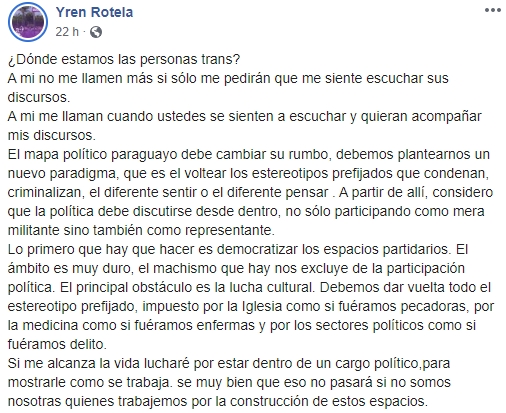Screen dimensions: 506x413
Task: Click the line "militante sino también como representante."
Action: (x=141, y=230)
